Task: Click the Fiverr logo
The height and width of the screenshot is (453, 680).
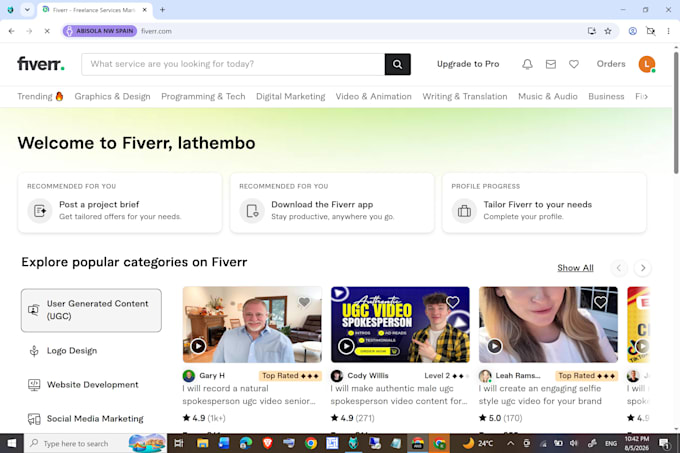Action: (x=41, y=64)
